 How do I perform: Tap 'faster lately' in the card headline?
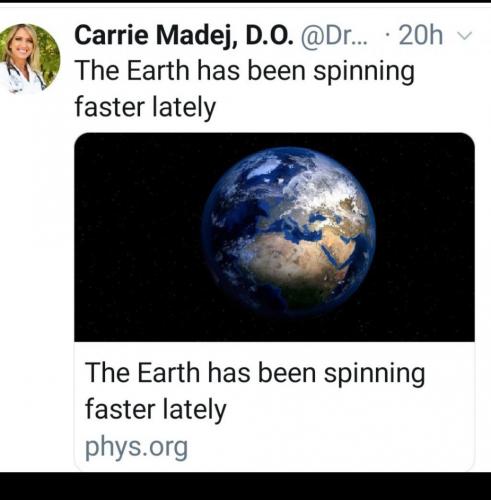click(x=155, y=410)
